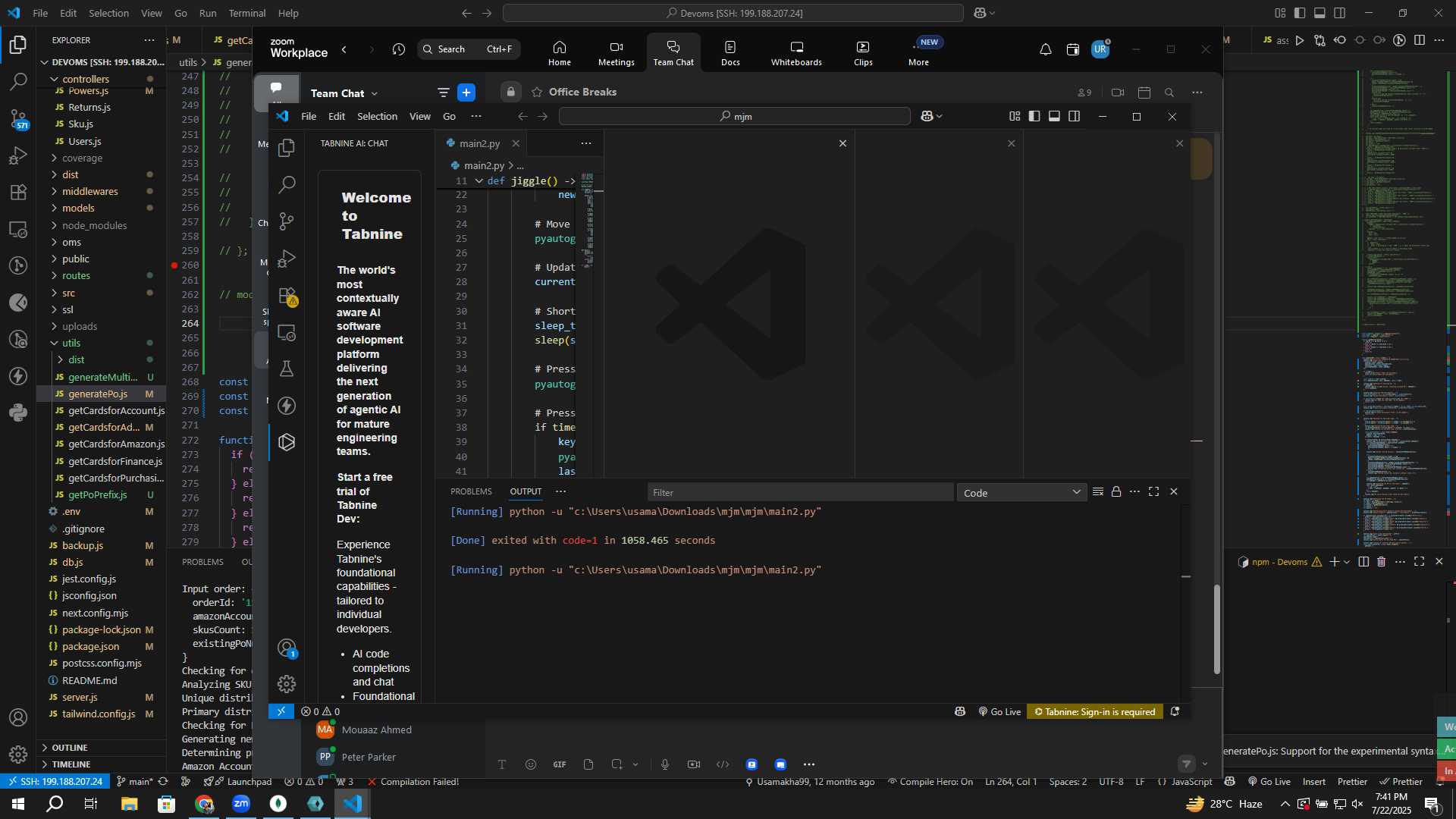The width and height of the screenshot is (1456, 819).
Task: Open the Python icon in the outer VS Code activity bar
Action: tap(18, 413)
